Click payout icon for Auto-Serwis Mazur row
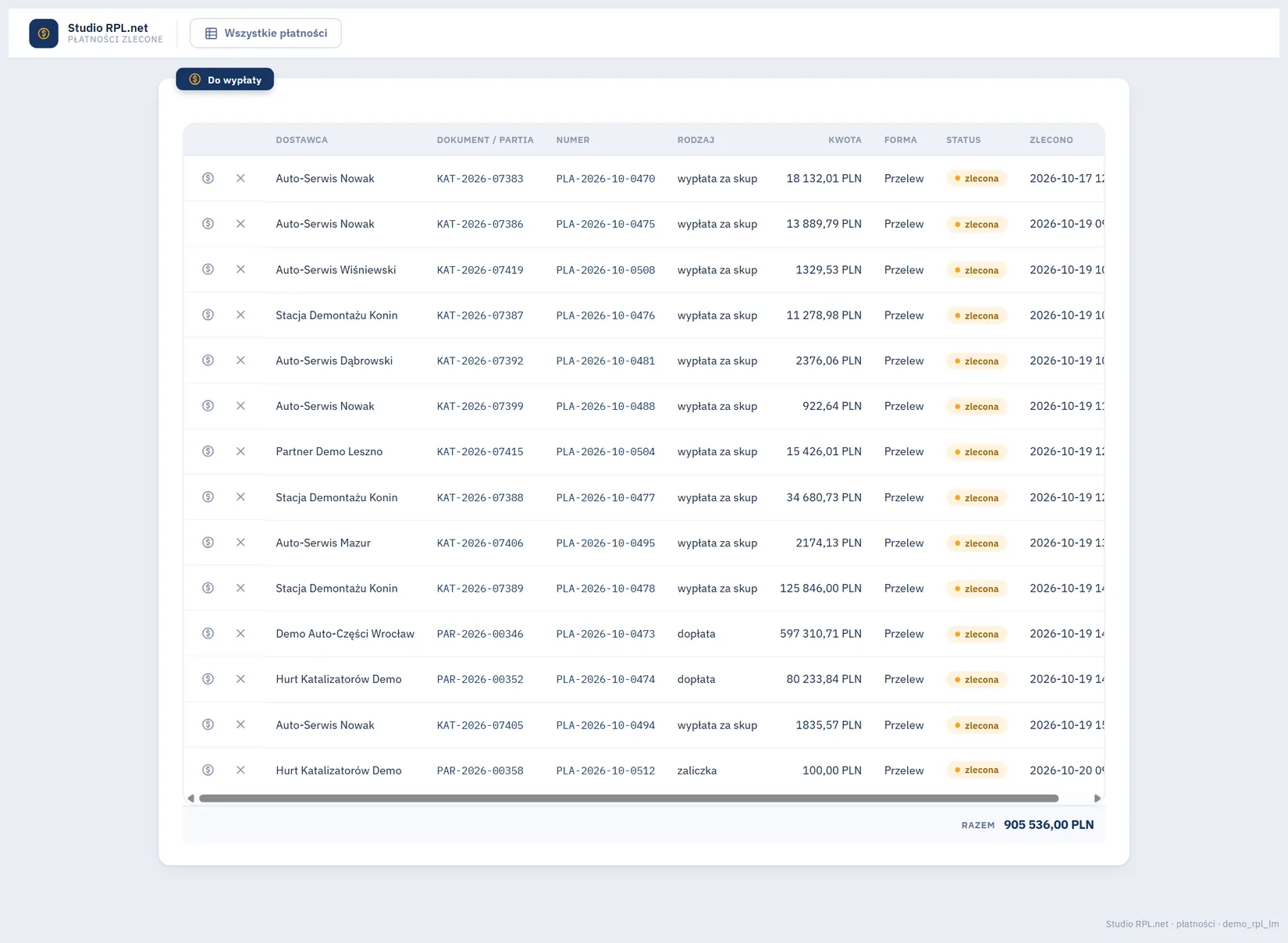 208,543
